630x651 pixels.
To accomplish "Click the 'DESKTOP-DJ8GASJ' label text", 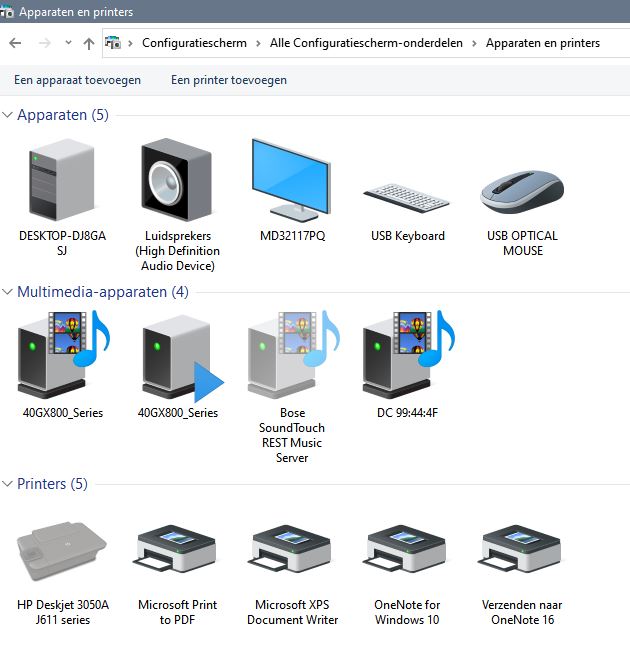I will (x=62, y=243).
